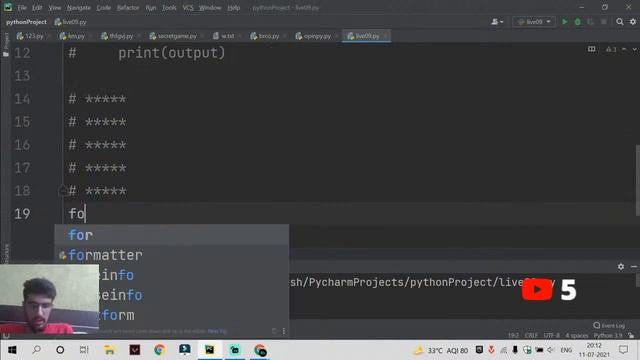Change file encoding UTF-8 in status bar

coord(551,336)
